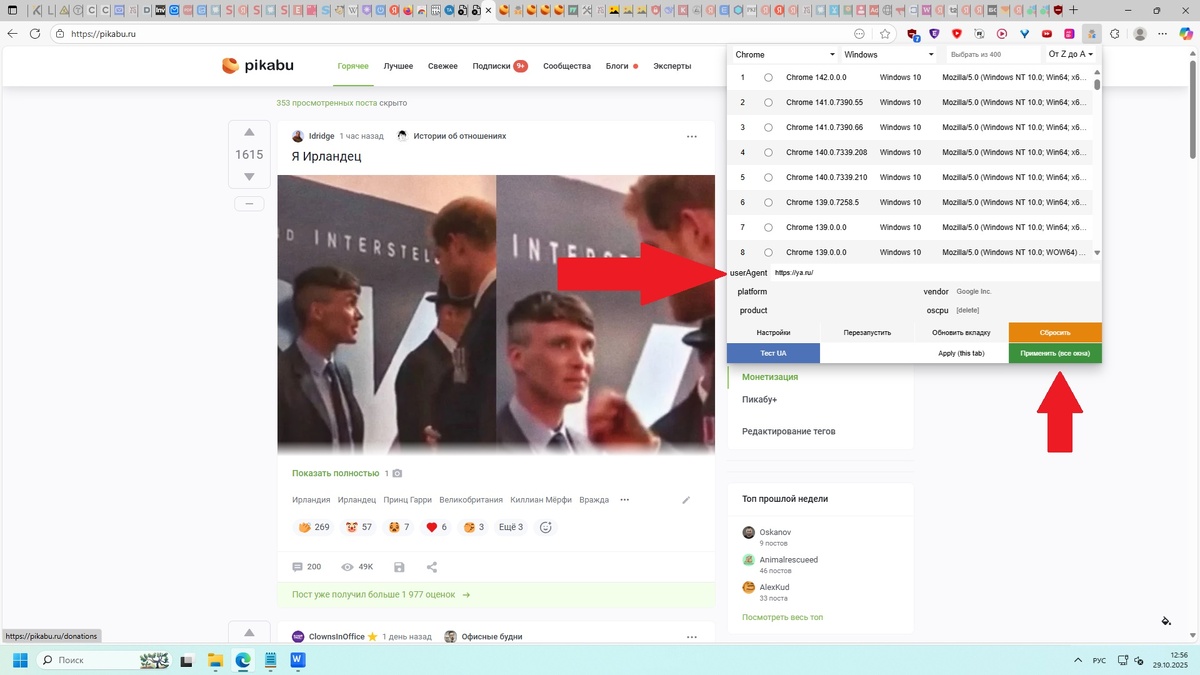Open the three-dot menu of the Idridge post
The width and height of the screenshot is (1200, 675).
692,136
